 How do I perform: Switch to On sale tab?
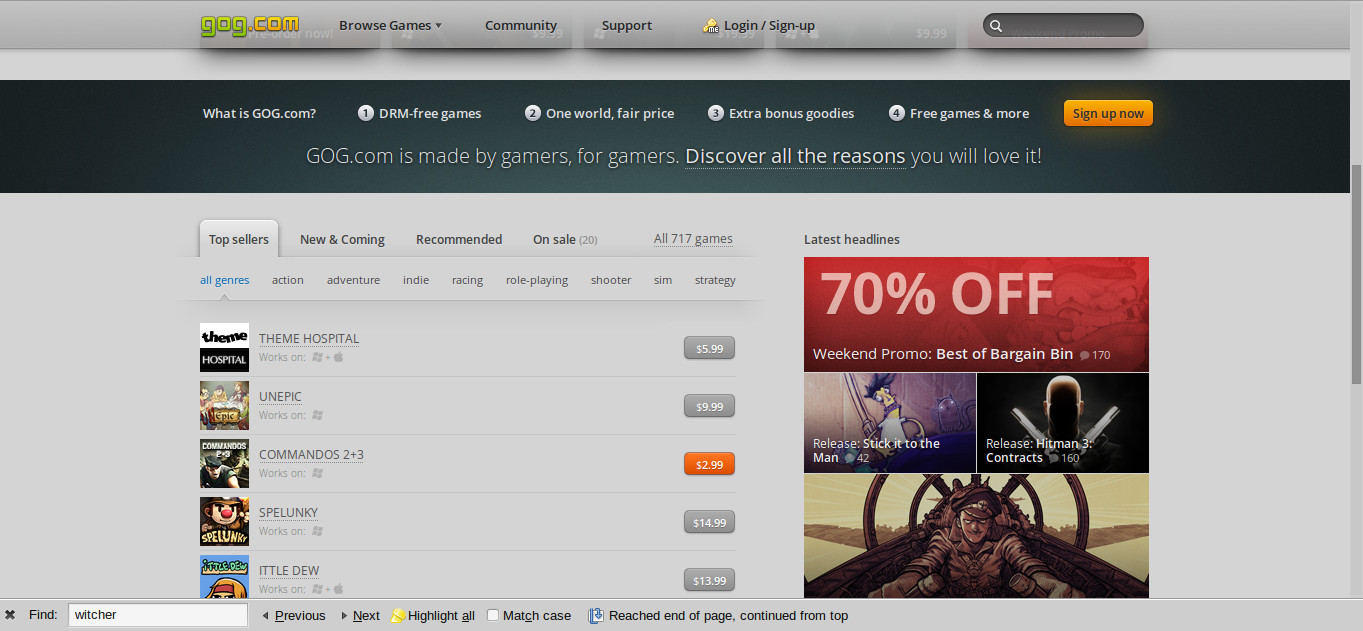point(565,239)
